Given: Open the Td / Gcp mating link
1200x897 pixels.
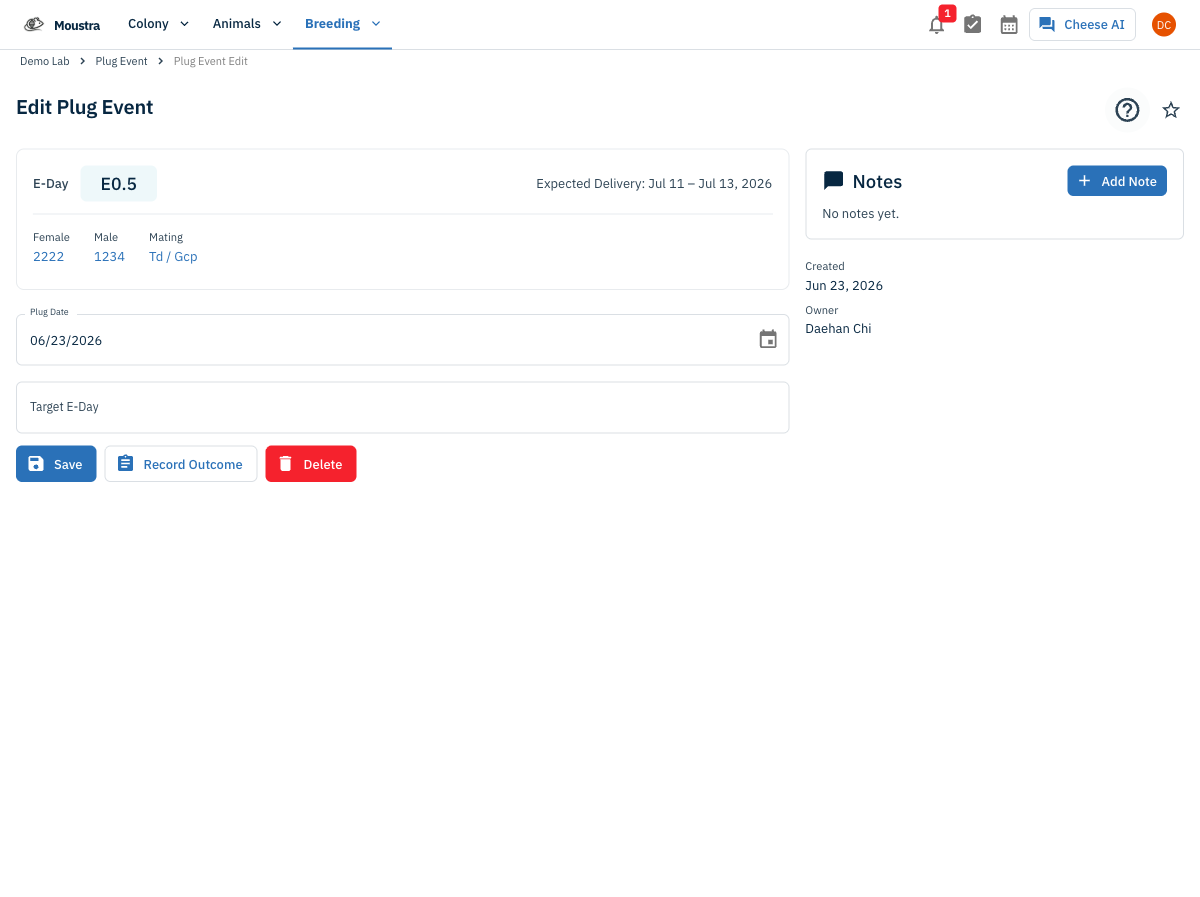Looking at the screenshot, I should (x=173, y=257).
